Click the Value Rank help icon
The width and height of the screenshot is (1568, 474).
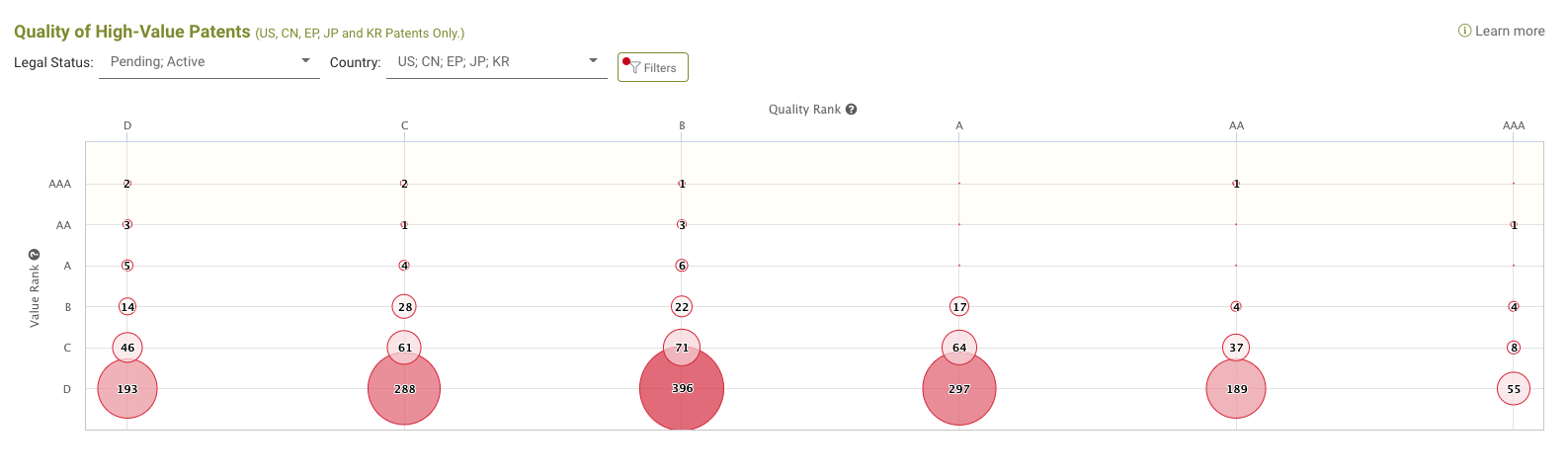[34, 255]
